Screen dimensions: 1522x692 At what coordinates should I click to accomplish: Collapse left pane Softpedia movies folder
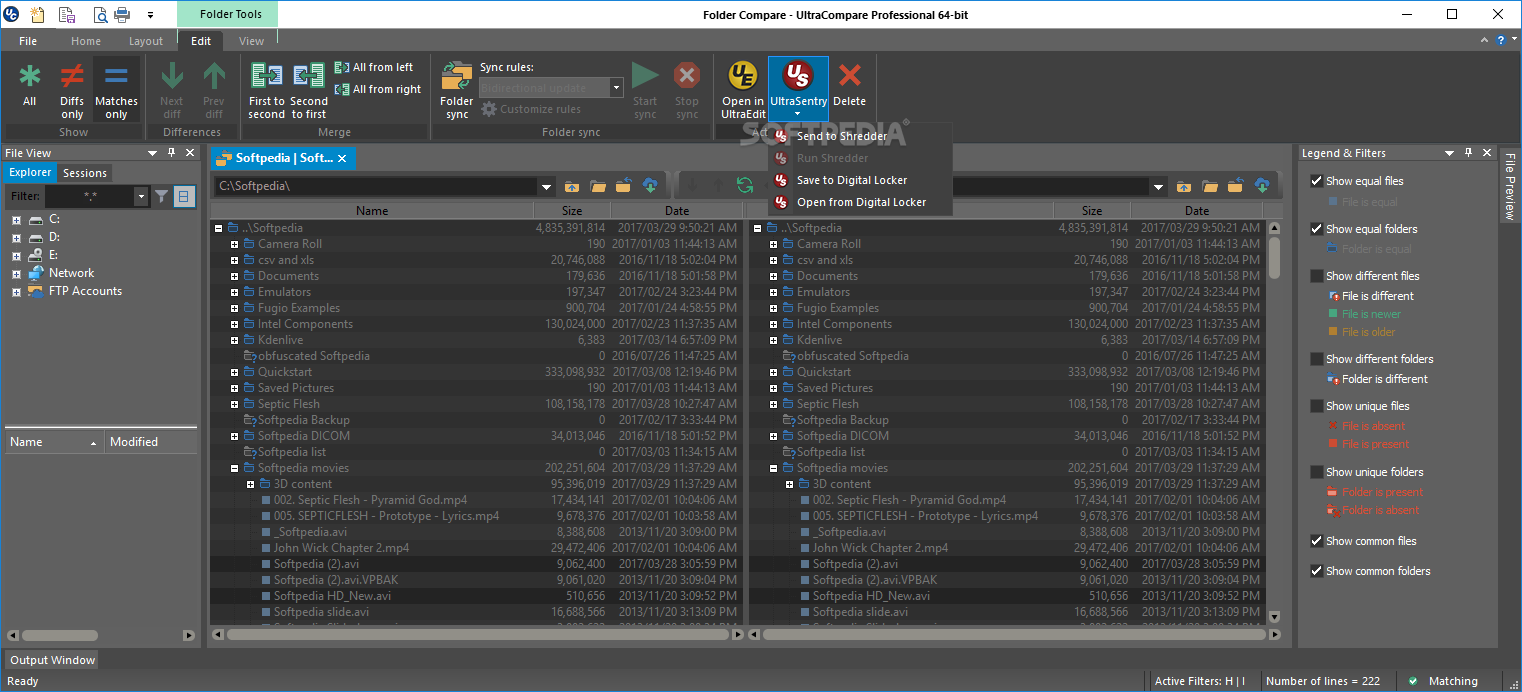click(235, 468)
